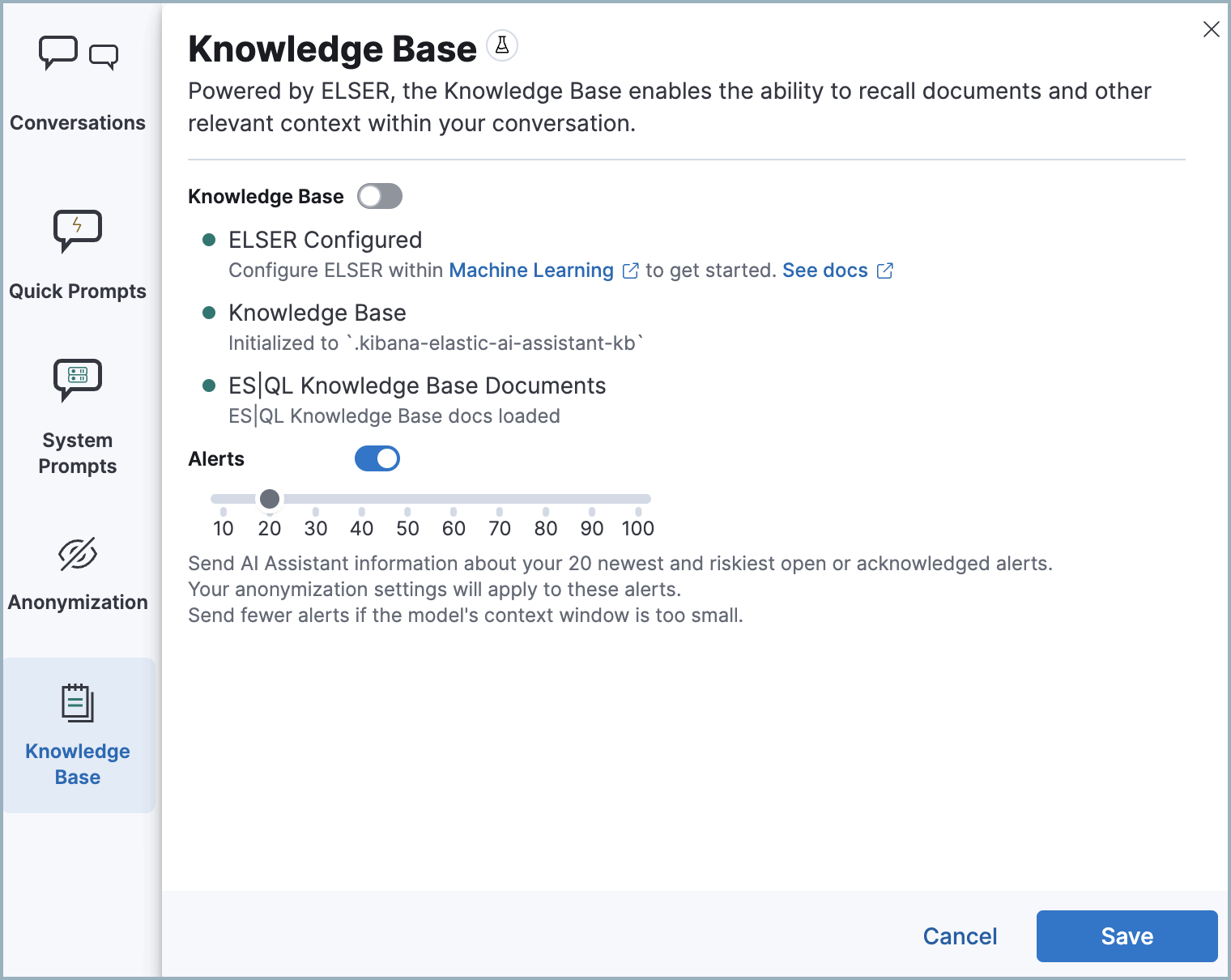Click the experimental beaker icon beside the title
The width and height of the screenshot is (1231, 980).
(x=502, y=45)
